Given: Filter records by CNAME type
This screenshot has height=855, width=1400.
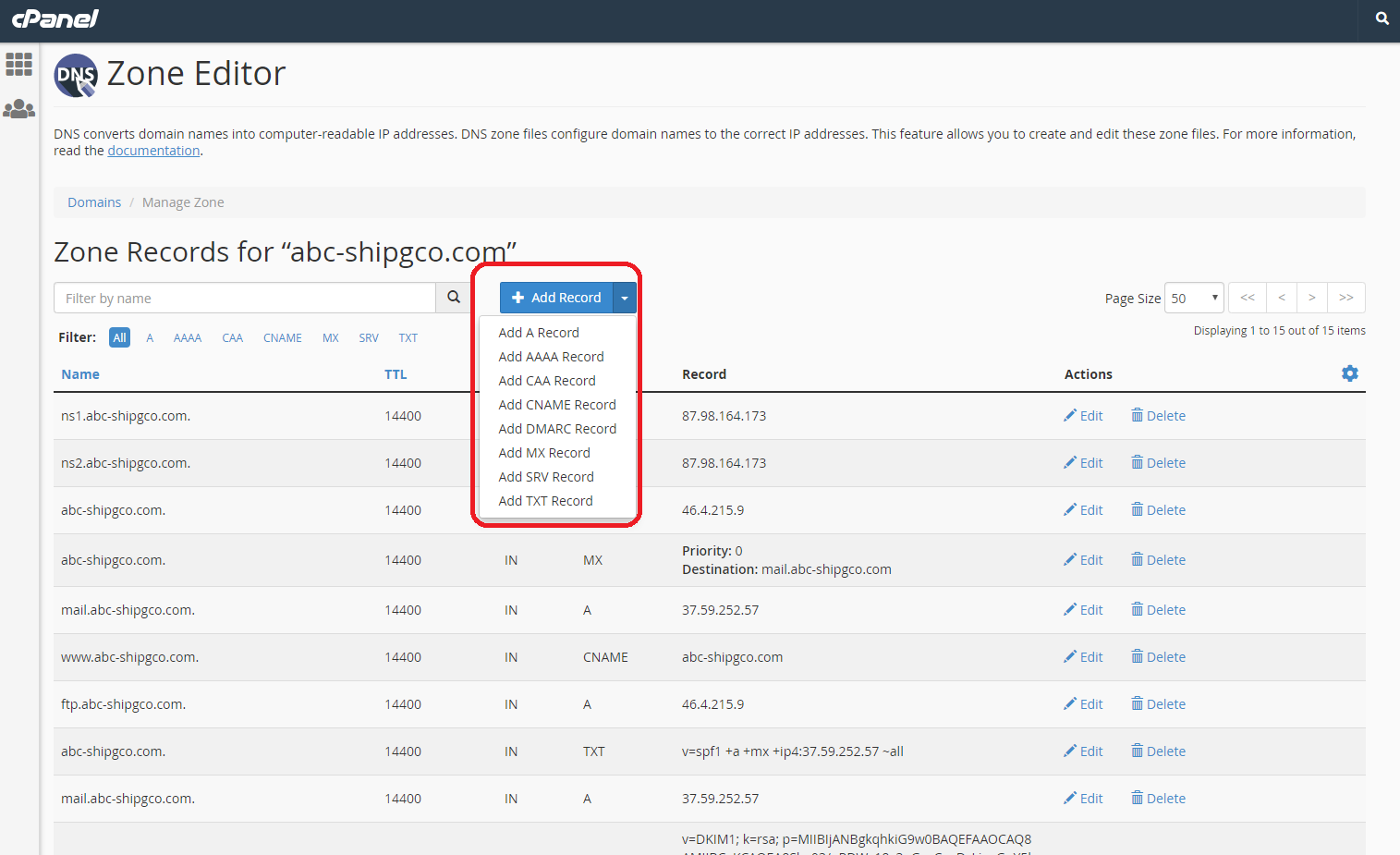Looking at the screenshot, I should (x=283, y=337).
